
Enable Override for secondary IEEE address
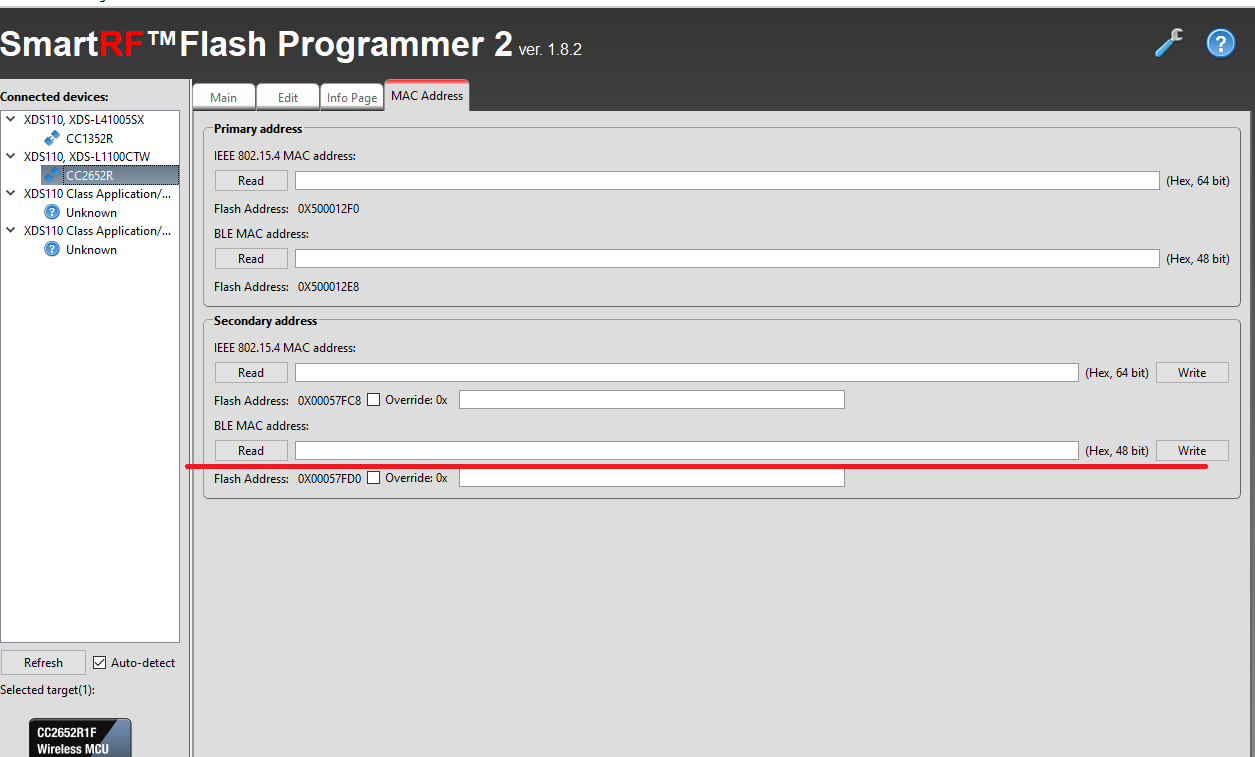click(x=373, y=400)
